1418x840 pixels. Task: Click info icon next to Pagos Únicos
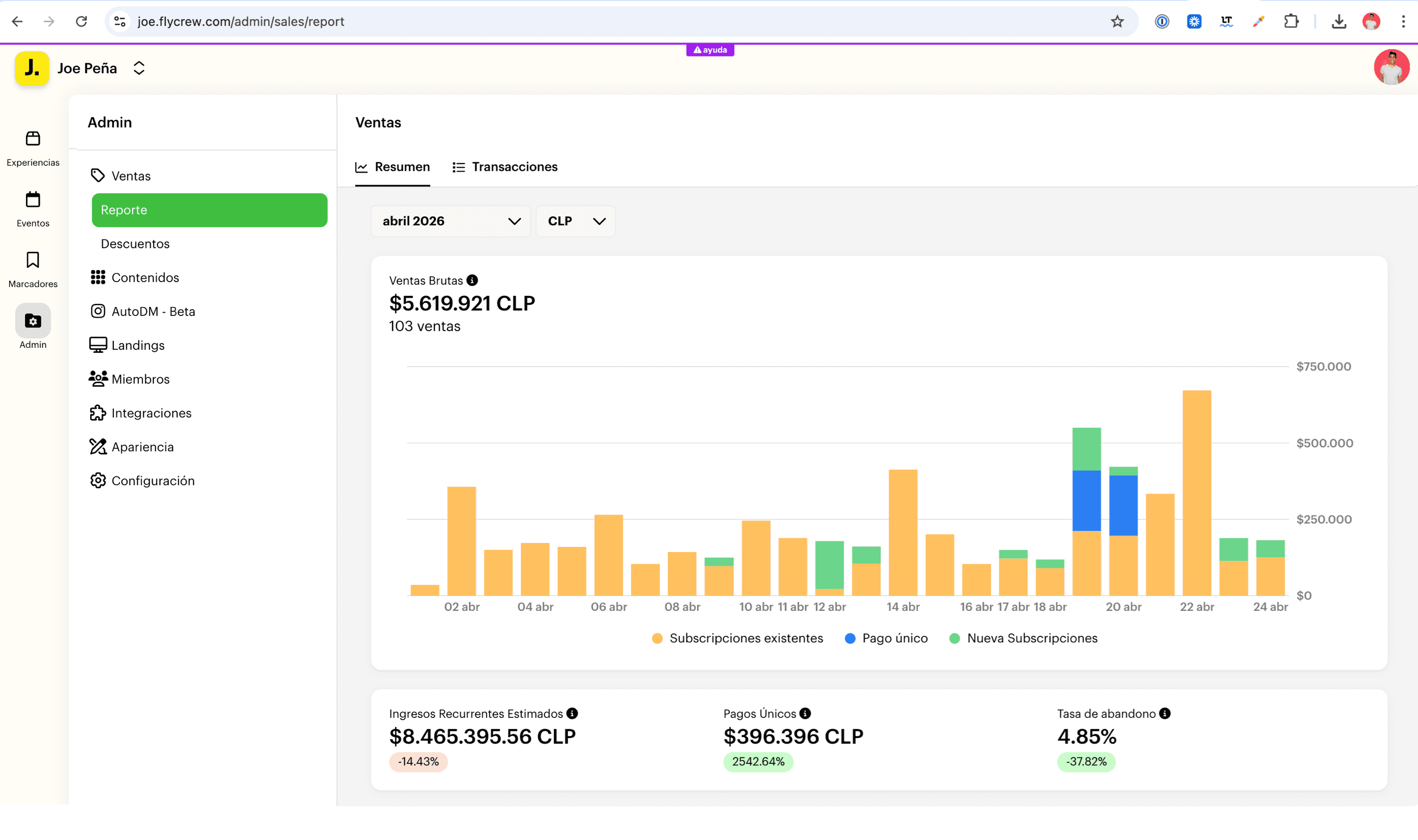point(805,713)
